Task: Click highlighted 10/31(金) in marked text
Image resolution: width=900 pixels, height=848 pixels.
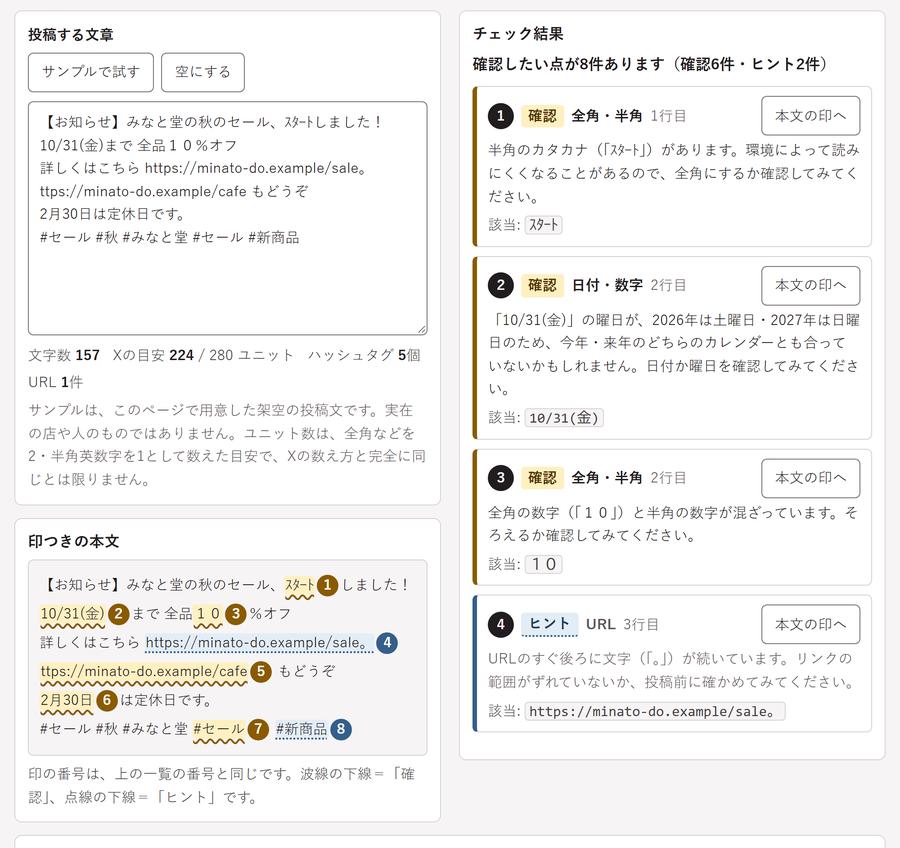Action: coord(72,614)
